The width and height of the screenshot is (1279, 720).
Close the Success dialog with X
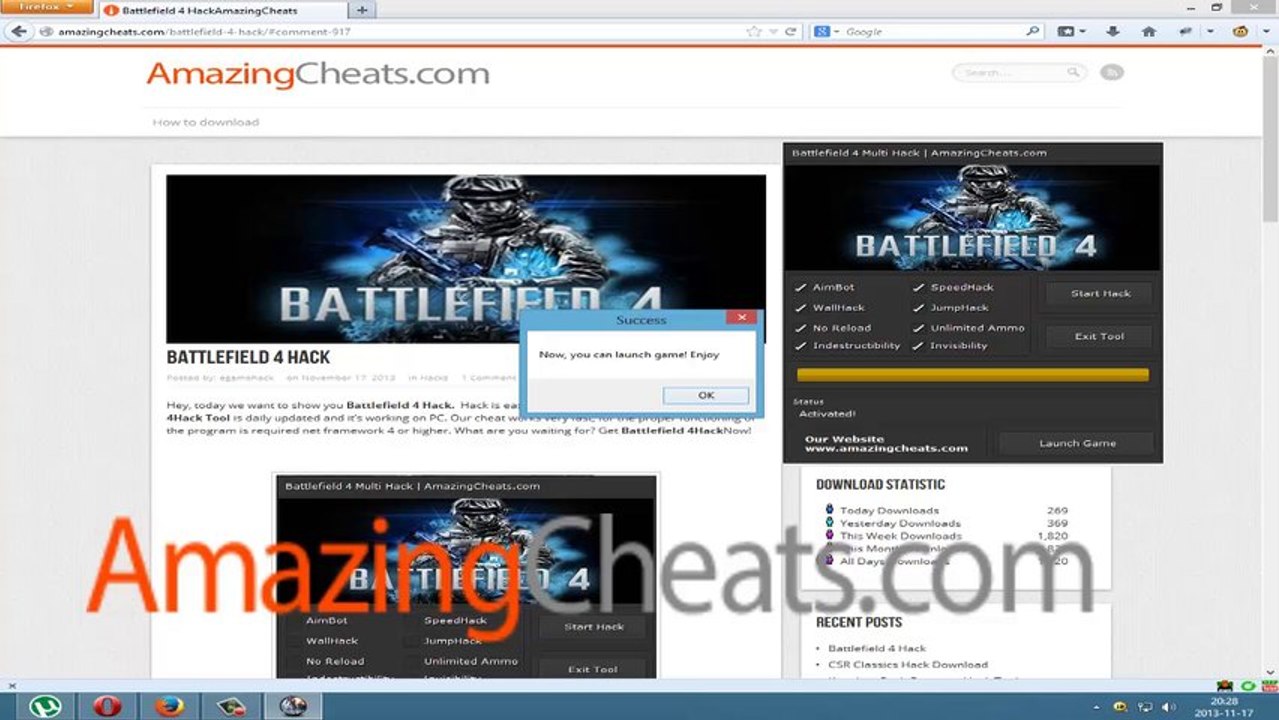741,318
